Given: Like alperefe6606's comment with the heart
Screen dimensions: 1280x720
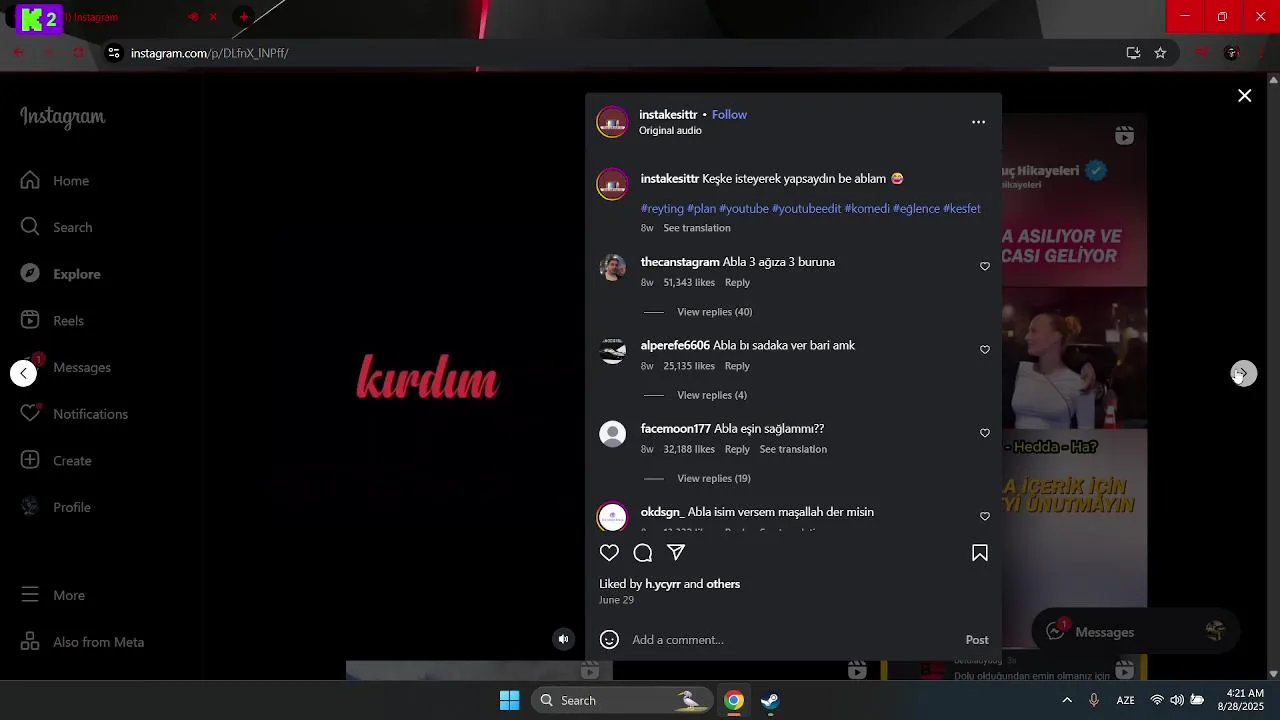Looking at the screenshot, I should coord(985,350).
